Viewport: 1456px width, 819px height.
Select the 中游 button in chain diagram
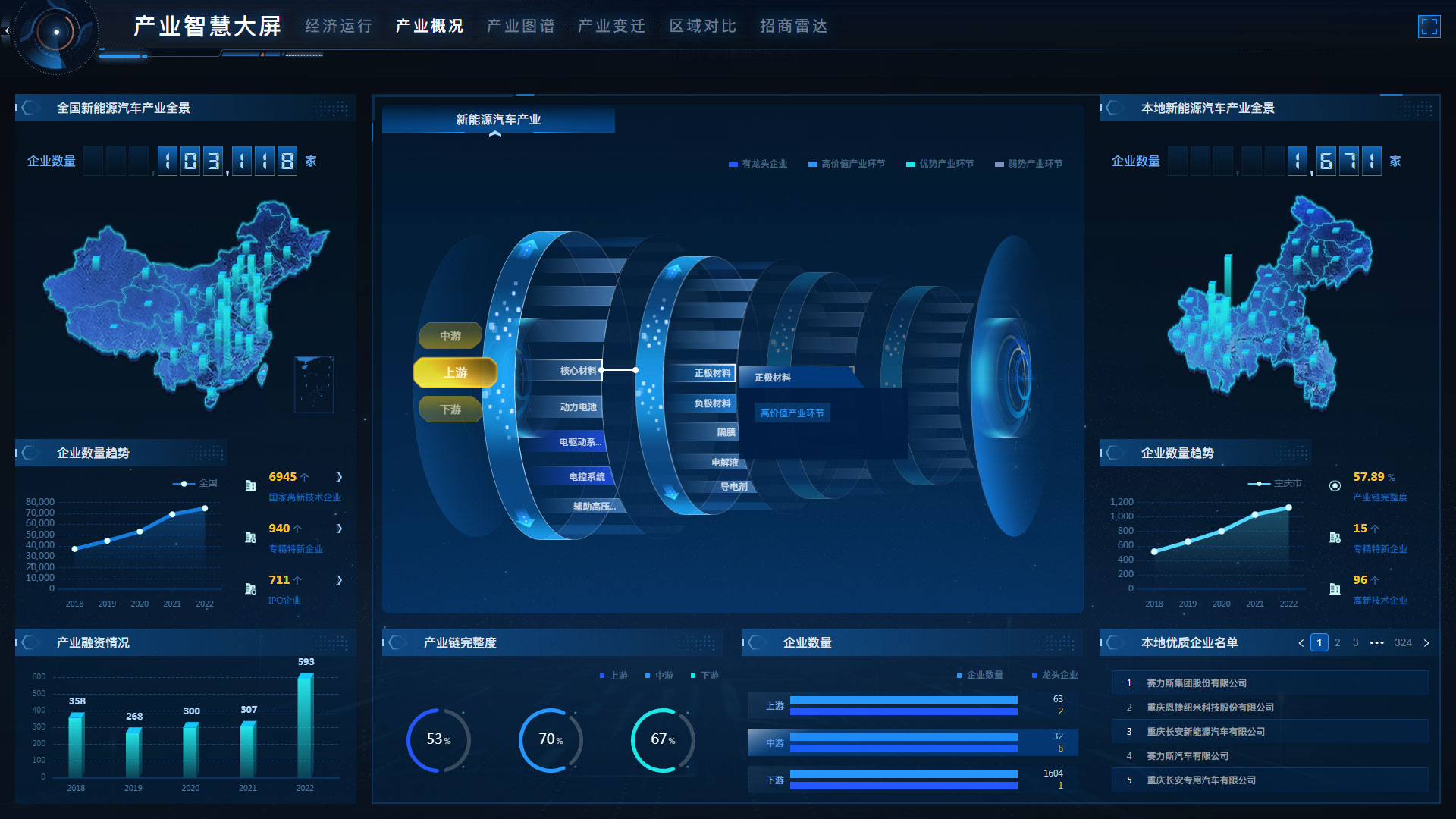[x=450, y=336]
